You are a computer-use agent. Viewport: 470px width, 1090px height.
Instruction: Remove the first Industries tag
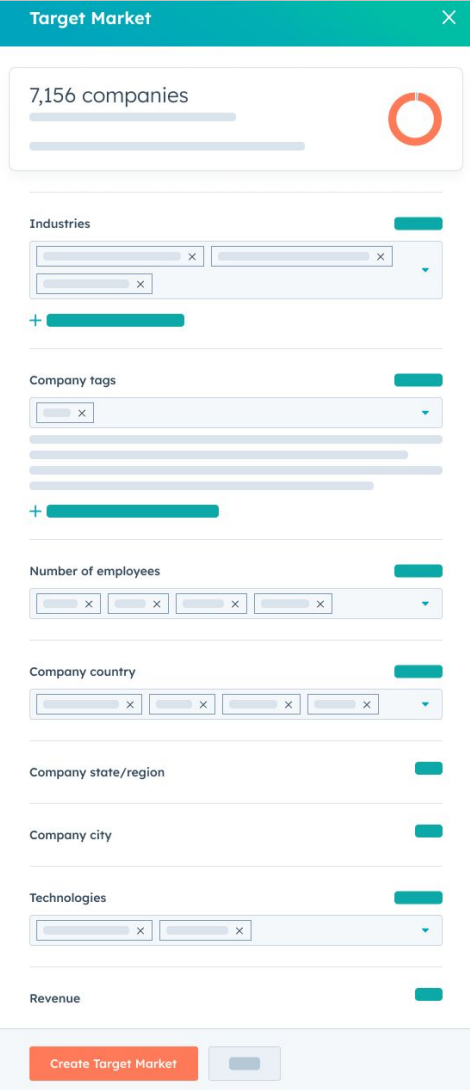click(x=192, y=257)
